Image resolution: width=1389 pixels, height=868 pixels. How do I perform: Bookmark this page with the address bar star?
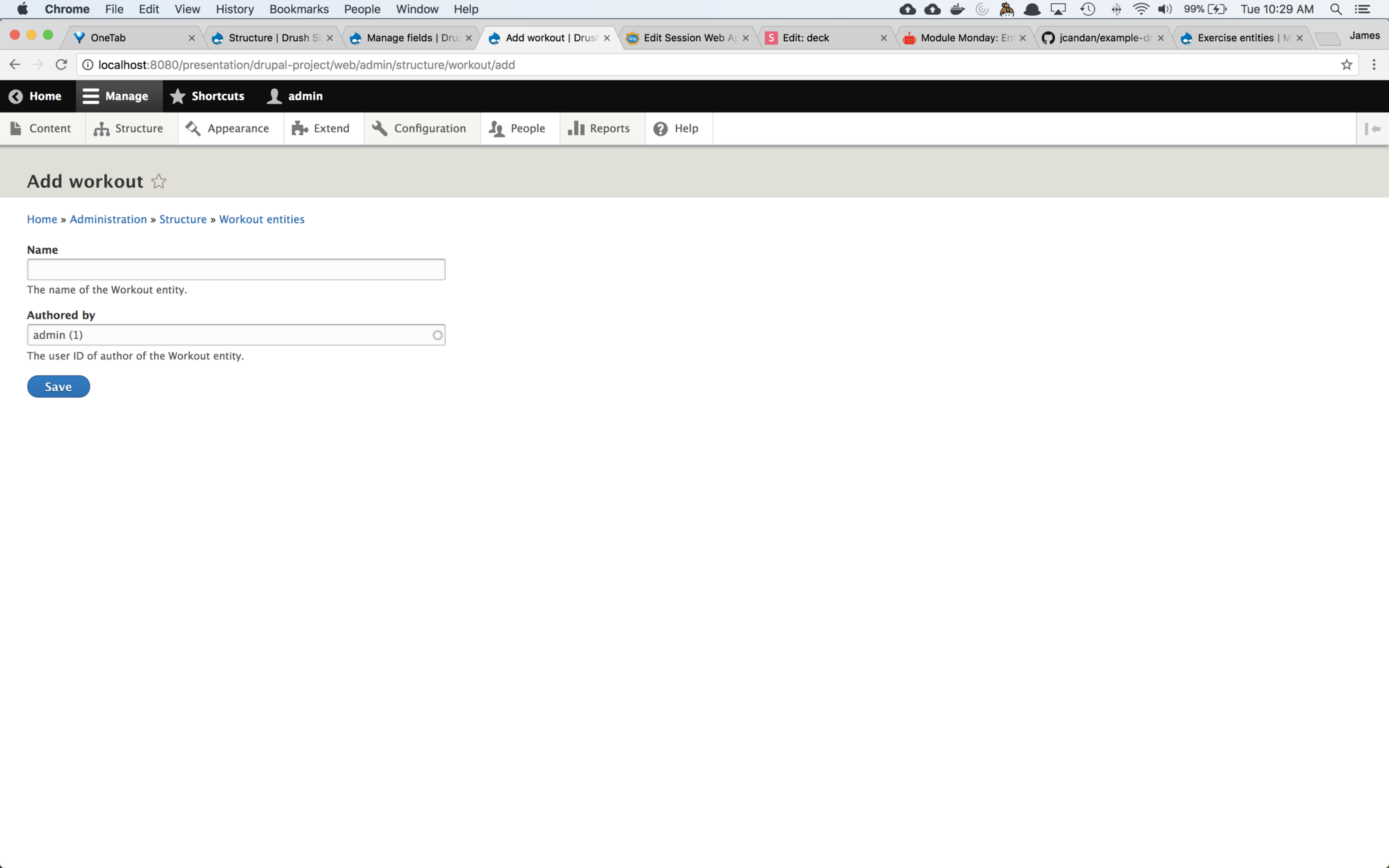click(x=1347, y=65)
